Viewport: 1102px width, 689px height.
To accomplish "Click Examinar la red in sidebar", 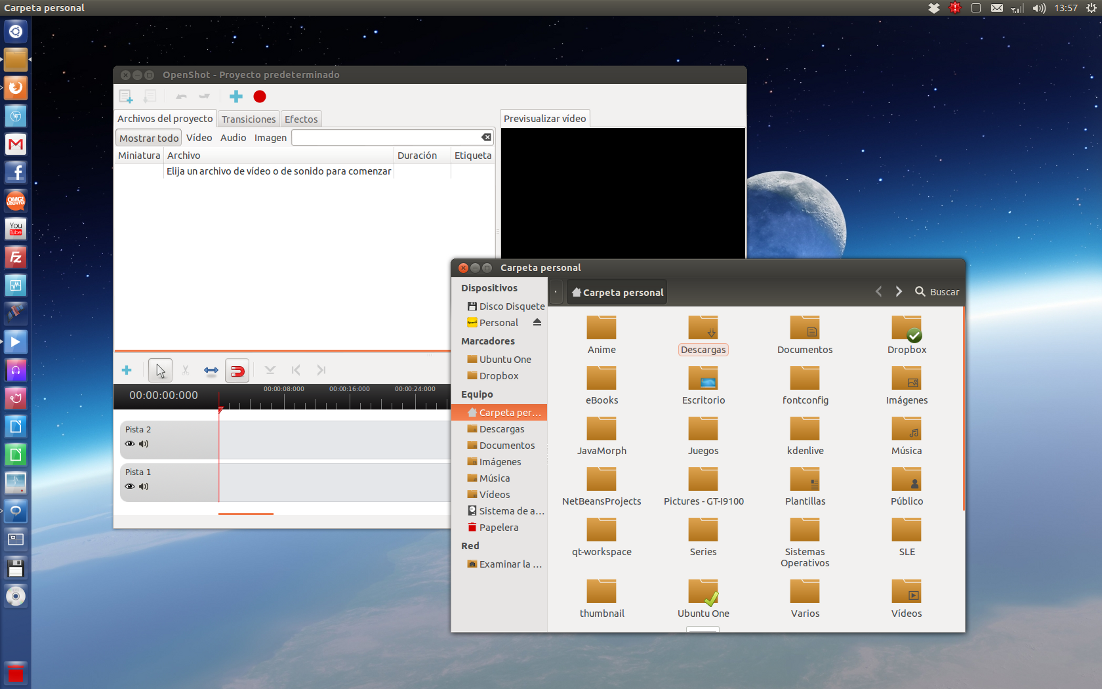I will (504, 564).
